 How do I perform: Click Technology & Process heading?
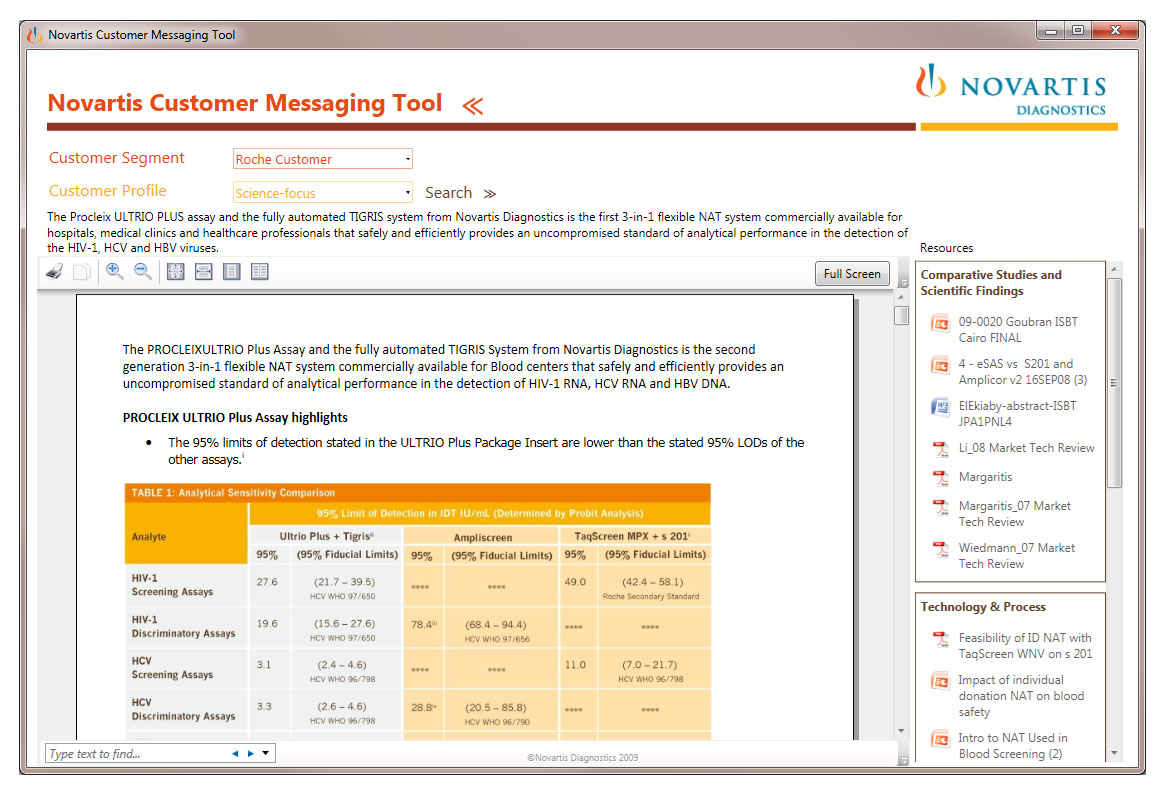pos(983,606)
